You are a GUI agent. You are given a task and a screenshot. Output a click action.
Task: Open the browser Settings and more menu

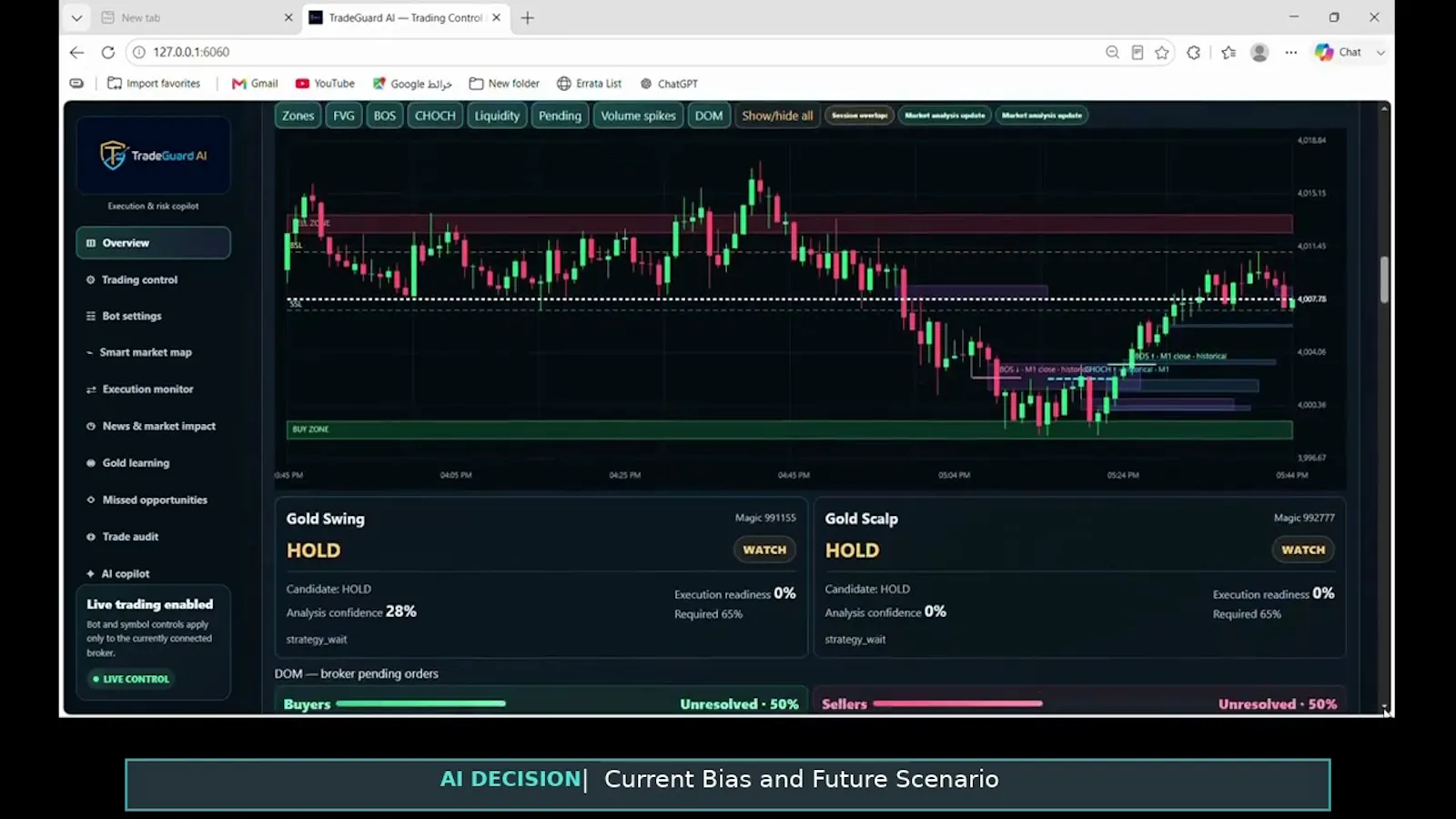coord(1290,52)
